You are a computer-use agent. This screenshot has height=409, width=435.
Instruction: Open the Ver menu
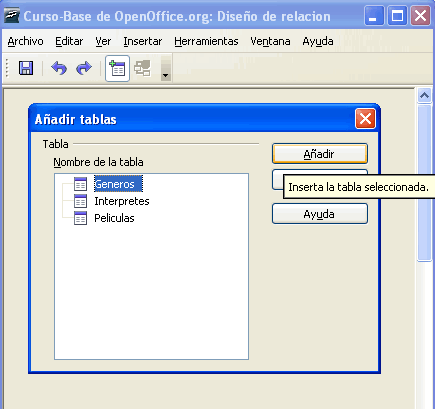103,41
